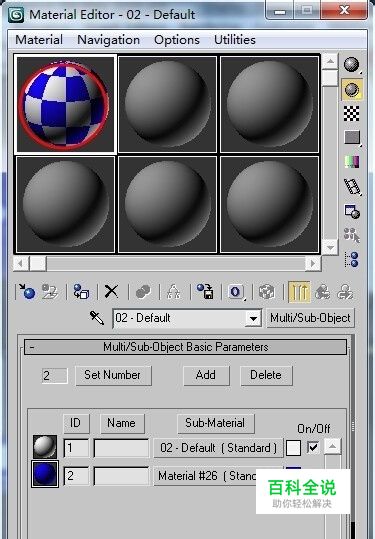Viewport: 375px width, 539px height.
Task: Uncheck the On/Off checkbox for sub-material 1
Action: (313, 447)
